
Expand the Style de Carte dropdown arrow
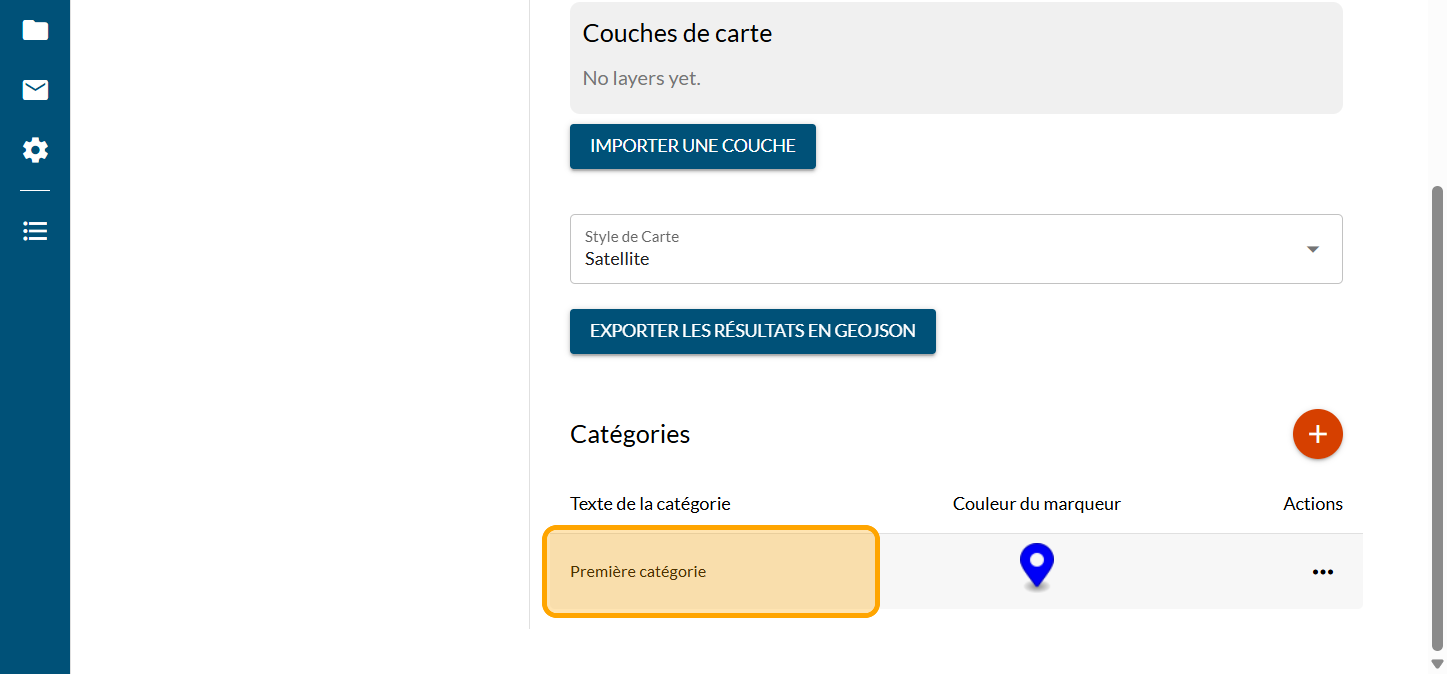click(1313, 249)
